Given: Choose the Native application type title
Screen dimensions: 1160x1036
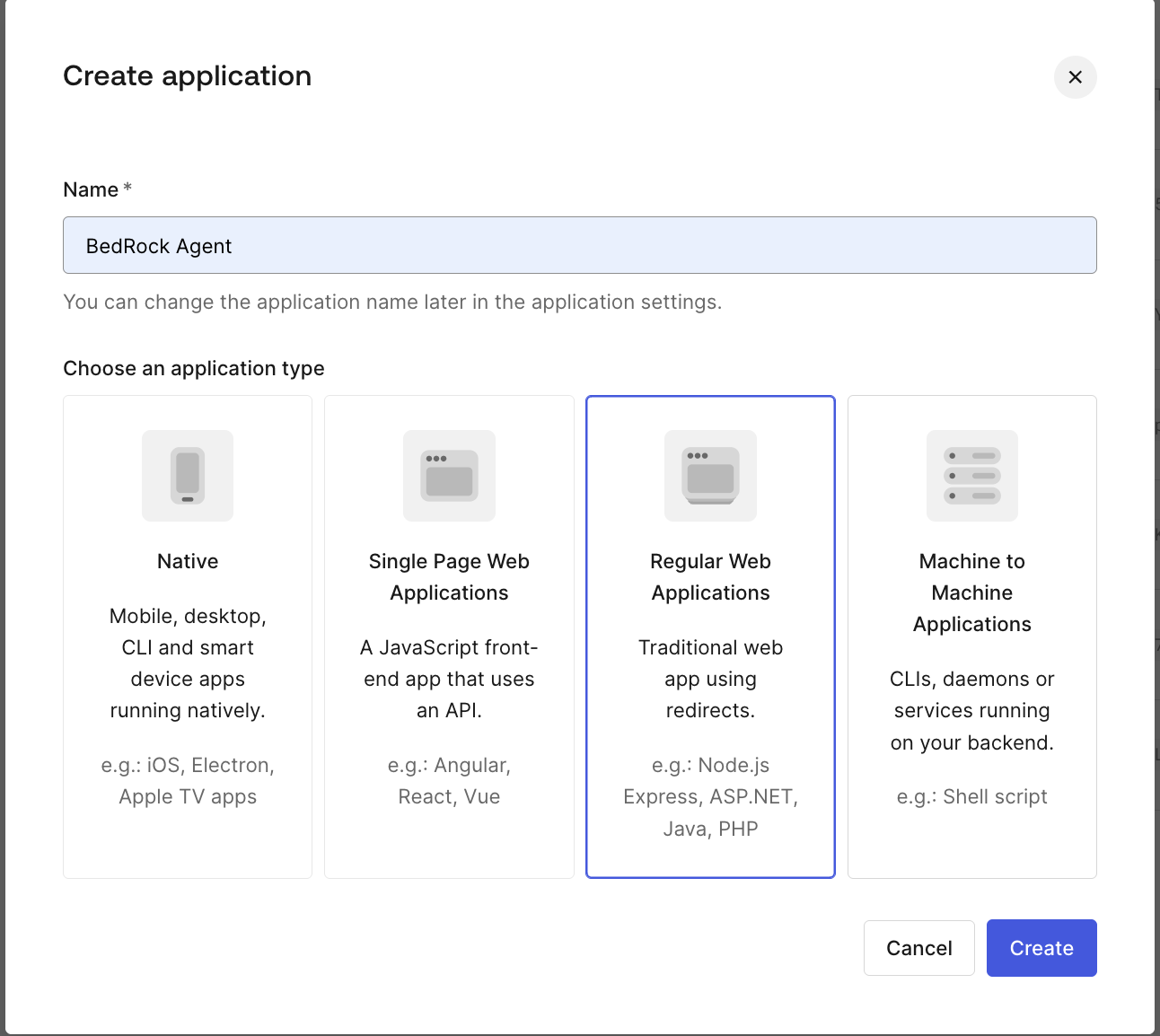Looking at the screenshot, I should click(x=188, y=561).
